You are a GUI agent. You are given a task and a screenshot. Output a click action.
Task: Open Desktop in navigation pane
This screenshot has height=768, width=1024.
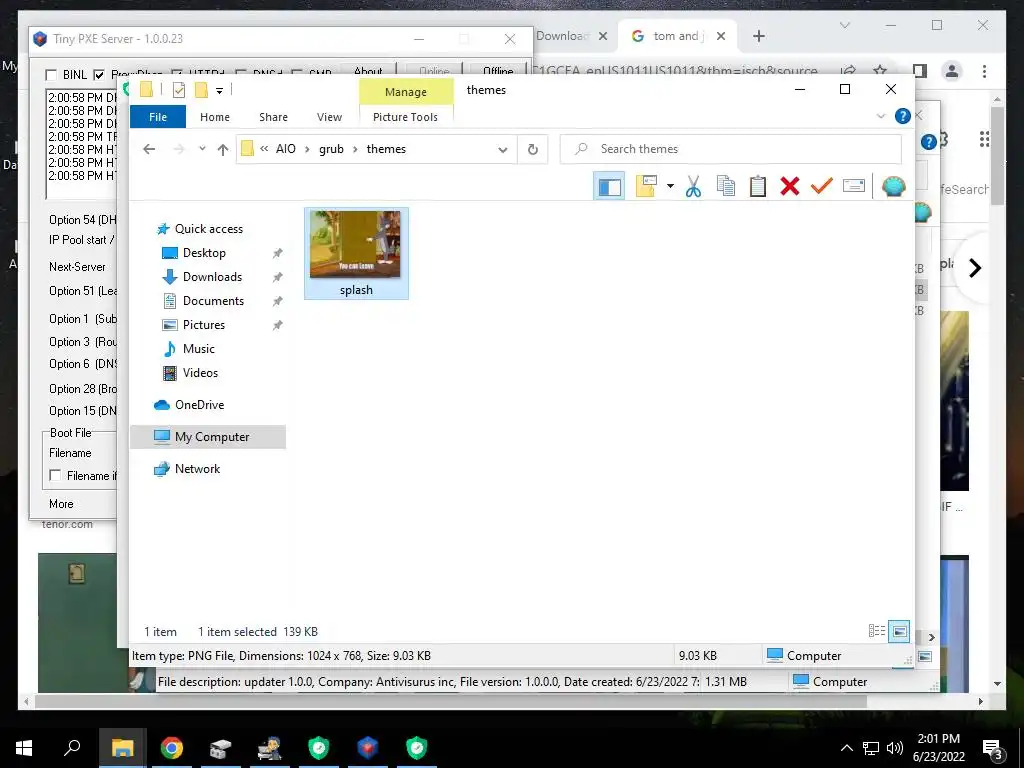click(204, 253)
